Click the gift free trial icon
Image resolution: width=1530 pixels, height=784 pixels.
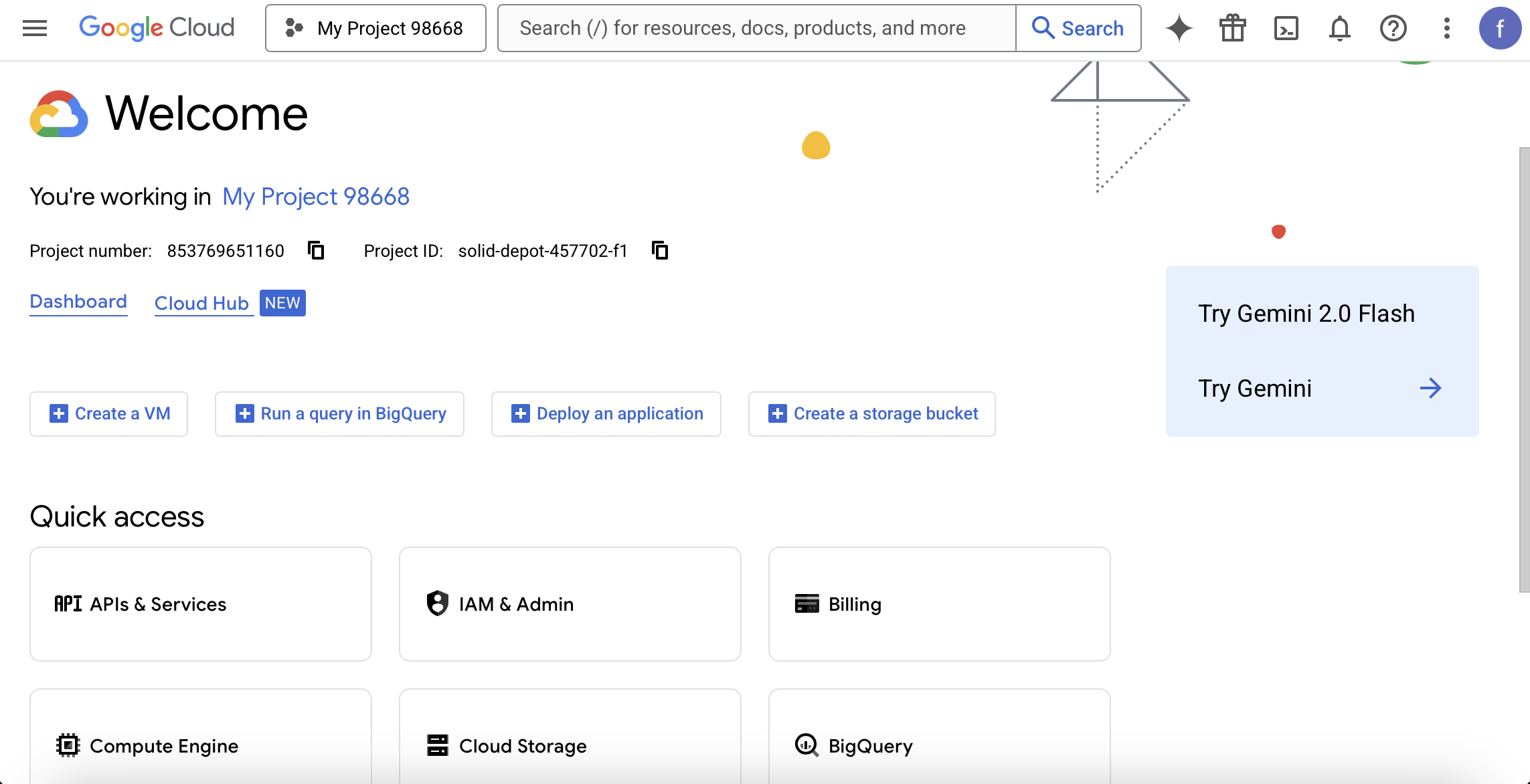(x=1232, y=28)
